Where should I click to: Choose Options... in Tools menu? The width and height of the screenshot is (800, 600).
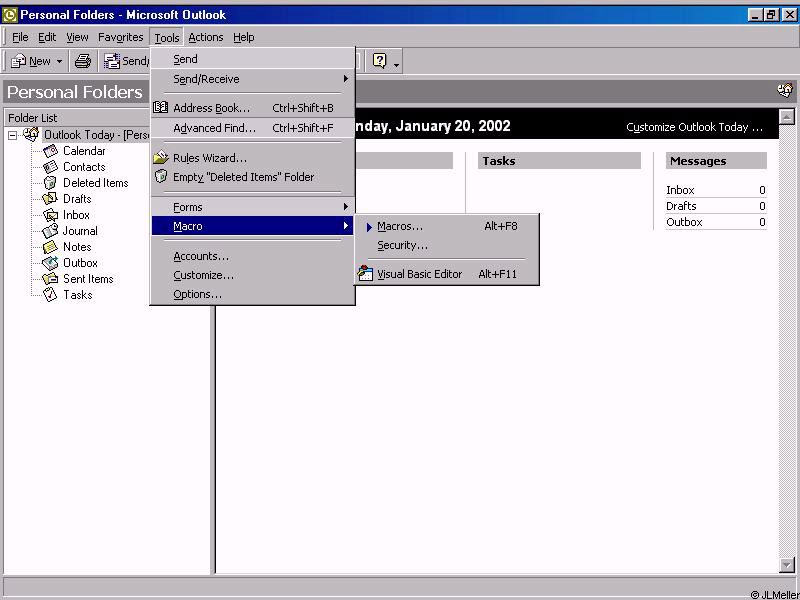253,294
